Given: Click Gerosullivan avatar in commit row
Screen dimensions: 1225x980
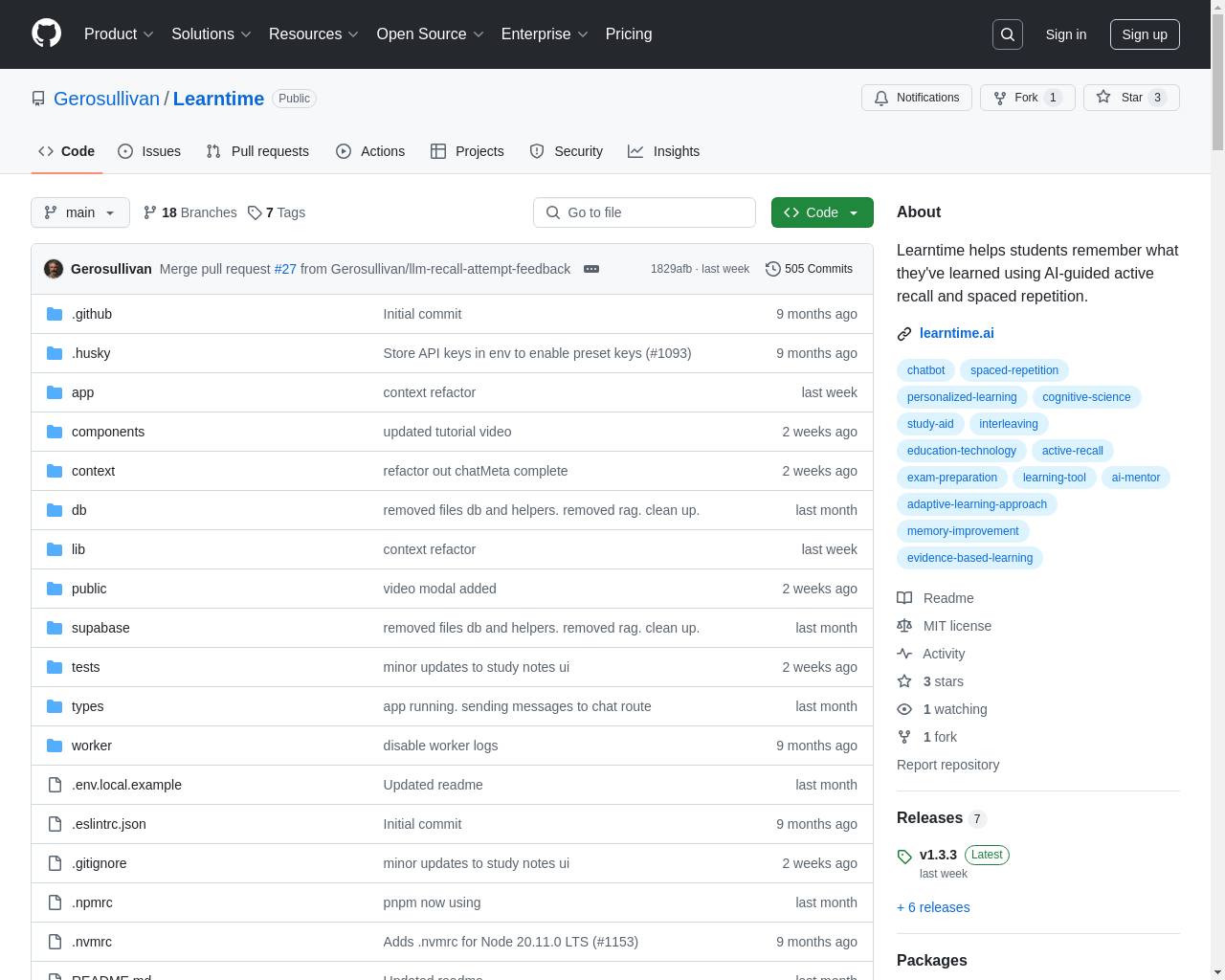Looking at the screenshot, I should pos(54,269).
